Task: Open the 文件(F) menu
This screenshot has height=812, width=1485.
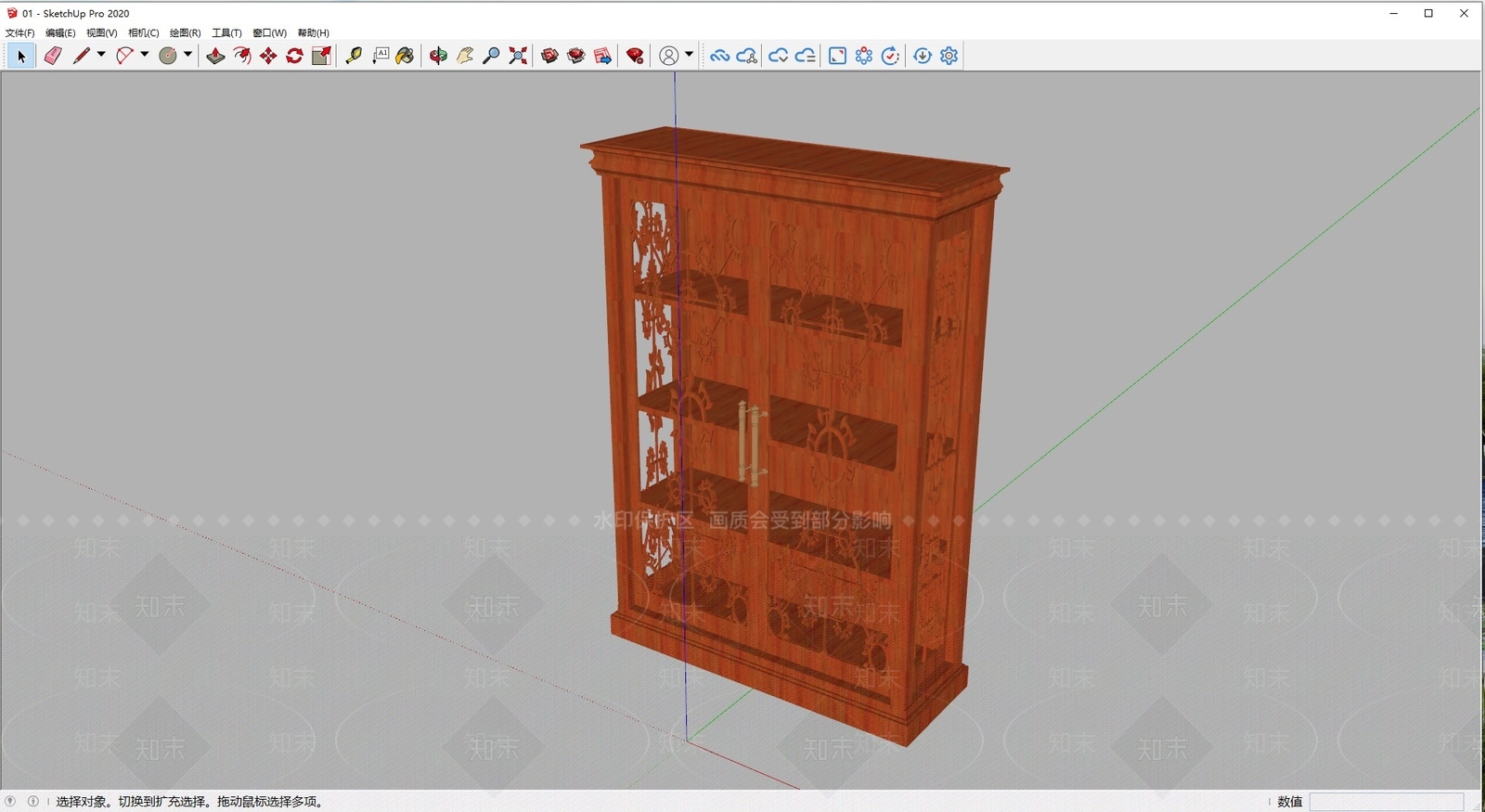Action: tap(19, 32)
